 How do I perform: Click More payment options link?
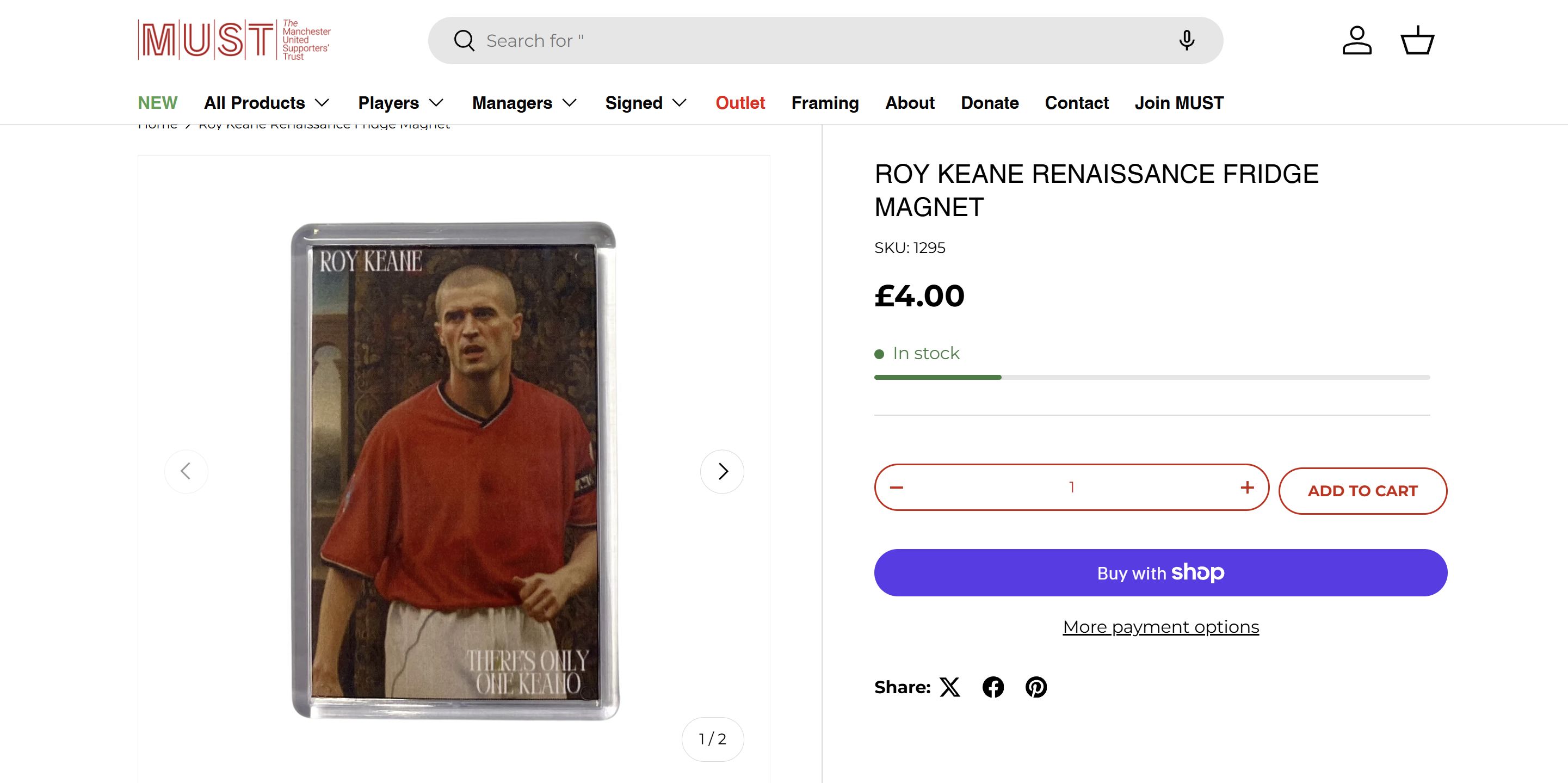1161,627
